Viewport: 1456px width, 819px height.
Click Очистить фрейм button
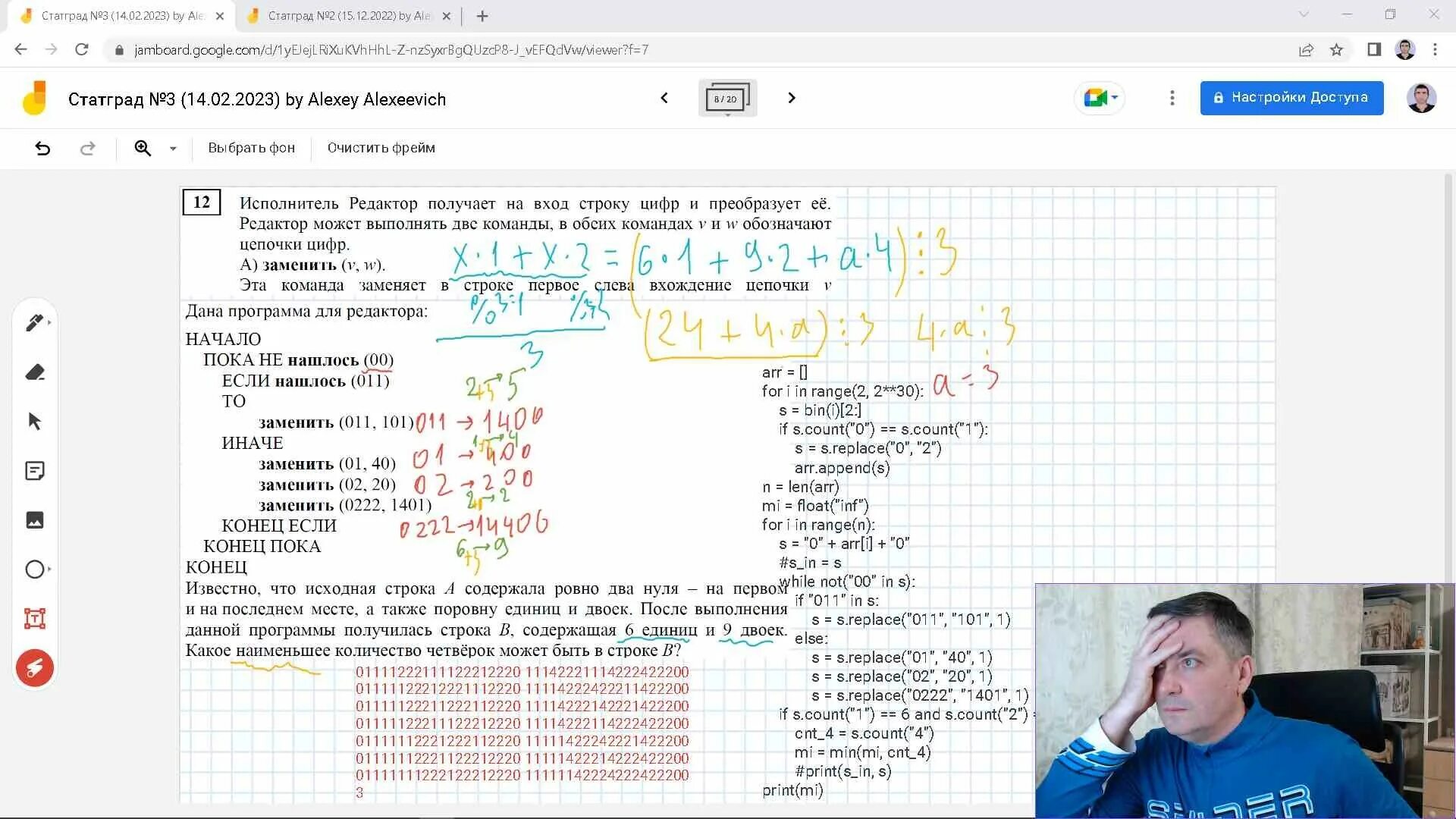click(x=381, y=148)
